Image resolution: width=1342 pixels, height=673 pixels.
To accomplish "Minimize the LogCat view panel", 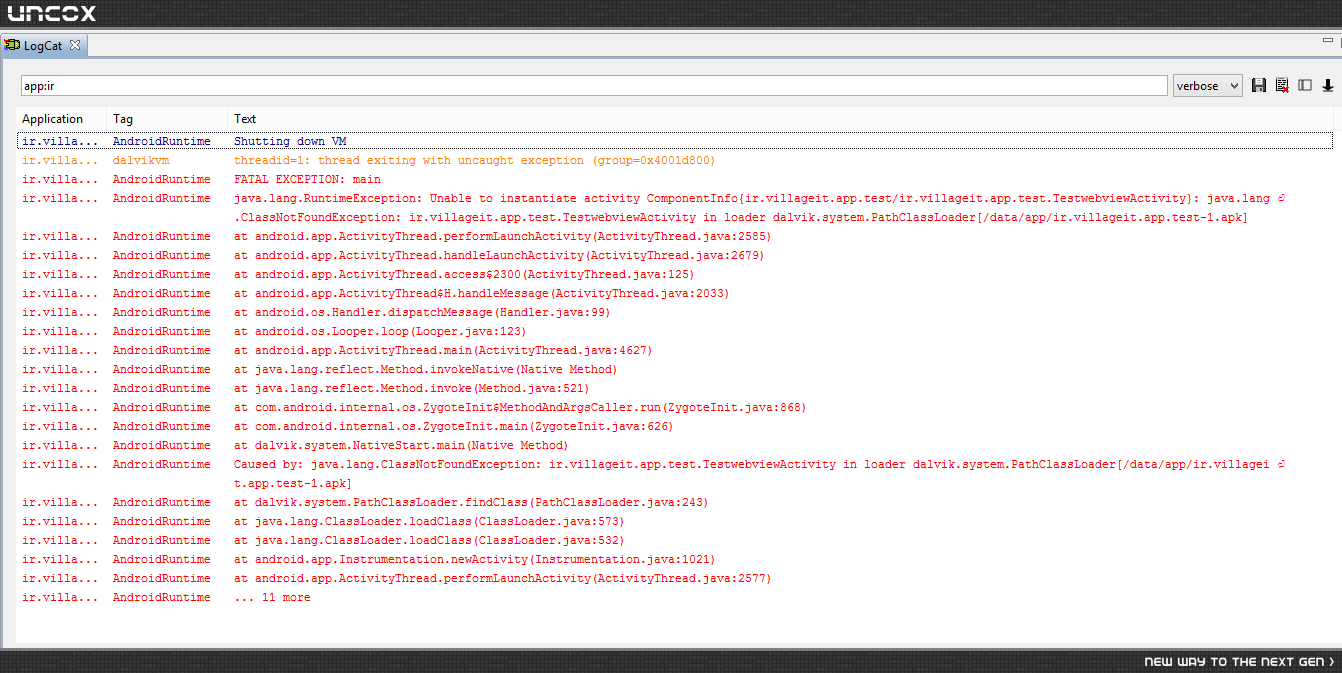I will tap(1328, 42).
